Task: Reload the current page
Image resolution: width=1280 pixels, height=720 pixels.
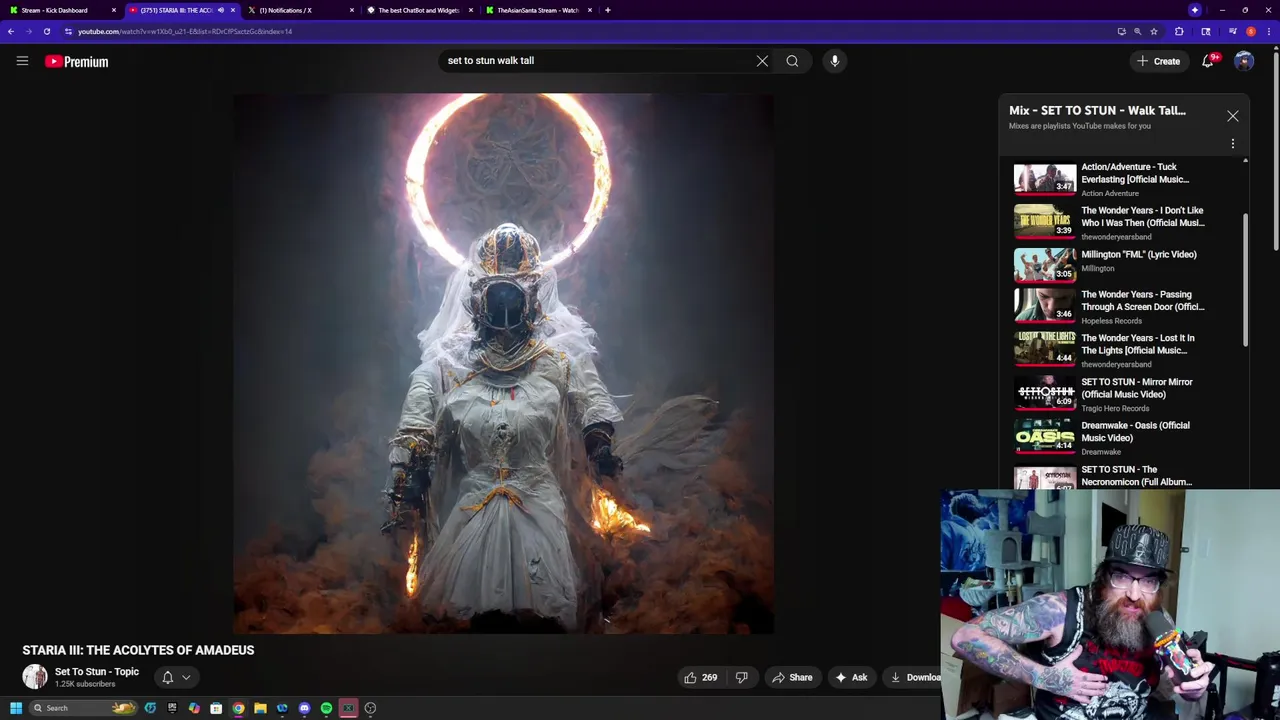Action: [46, 31]
